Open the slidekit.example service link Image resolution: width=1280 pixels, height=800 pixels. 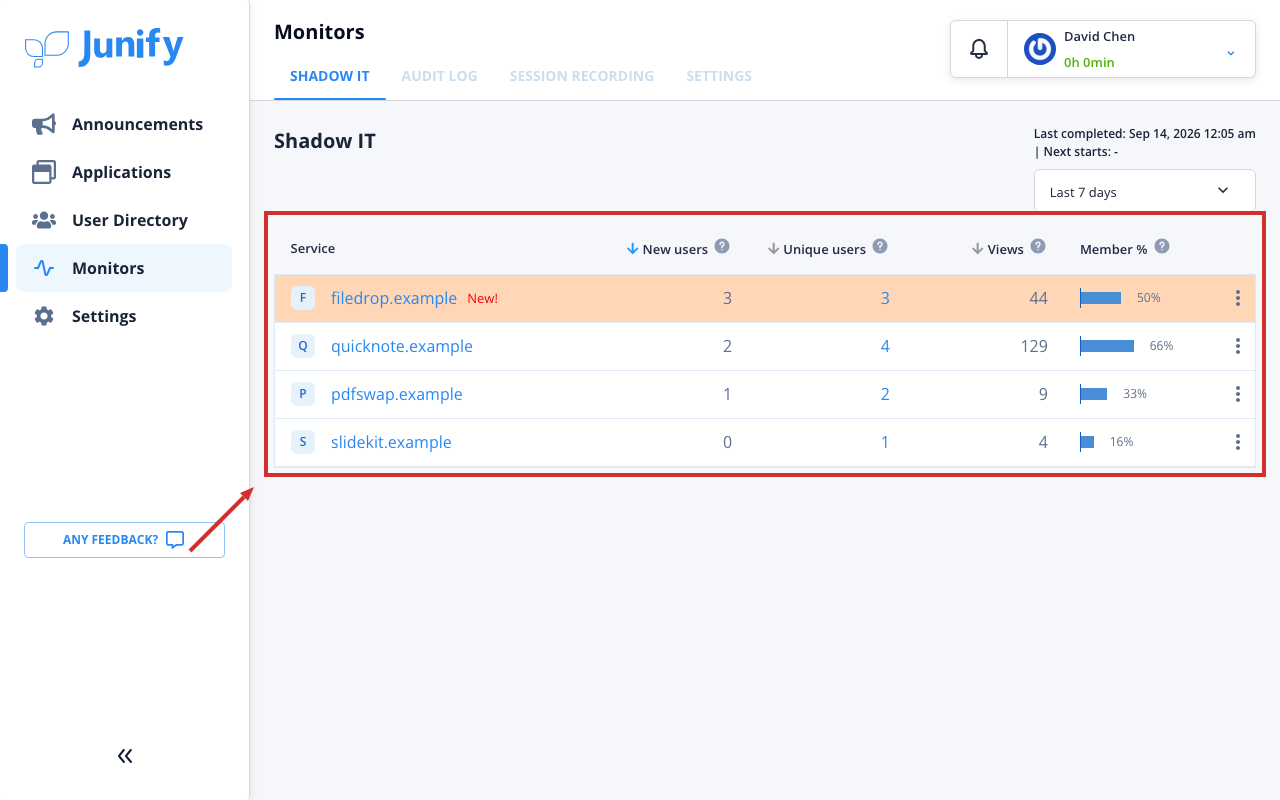[391, 442]
